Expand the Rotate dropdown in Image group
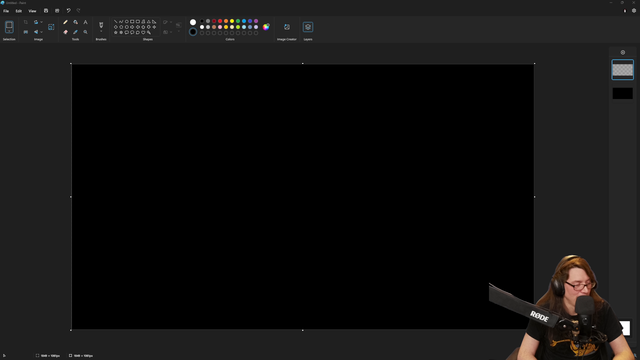This screenshot has width=640, height=360. (x=41, y=22)
